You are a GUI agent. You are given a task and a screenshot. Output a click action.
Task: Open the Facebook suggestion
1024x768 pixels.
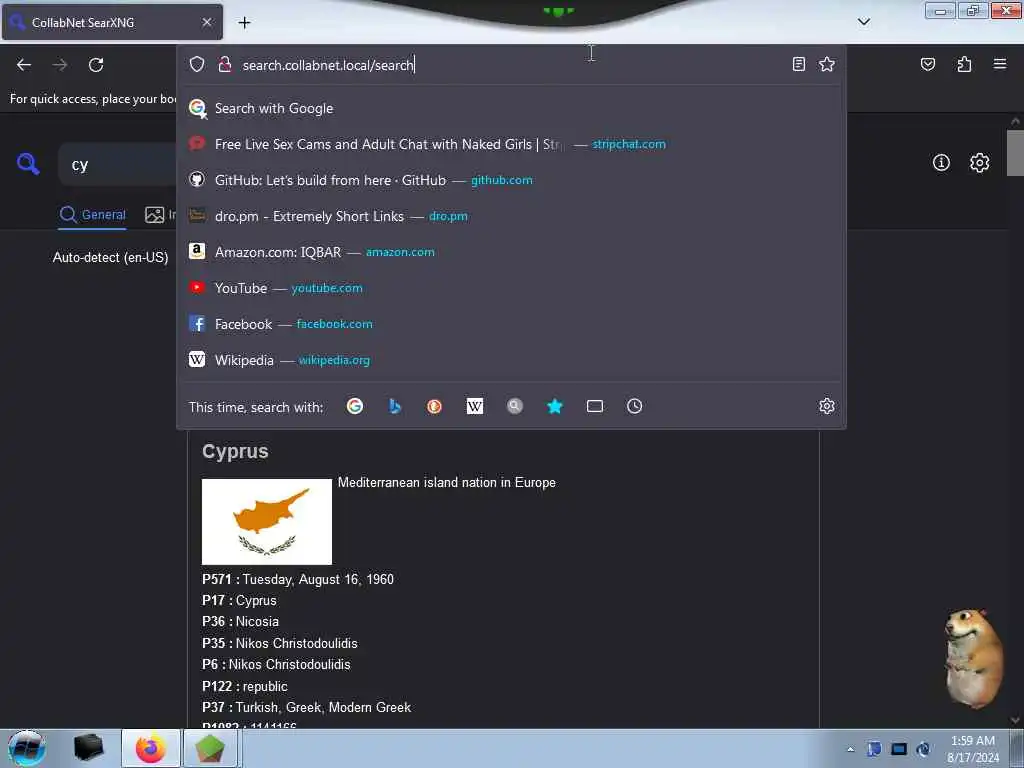pyautogui.click(x=511, y=324)
